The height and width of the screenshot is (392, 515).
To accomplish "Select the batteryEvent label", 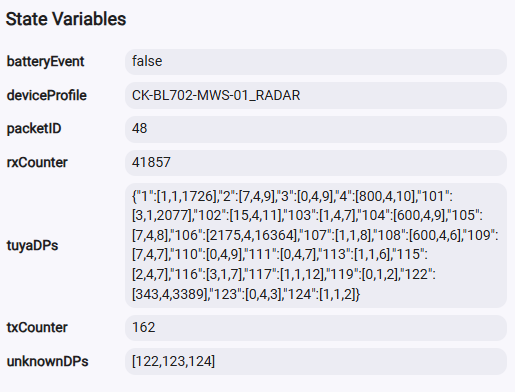I will 45,62.
